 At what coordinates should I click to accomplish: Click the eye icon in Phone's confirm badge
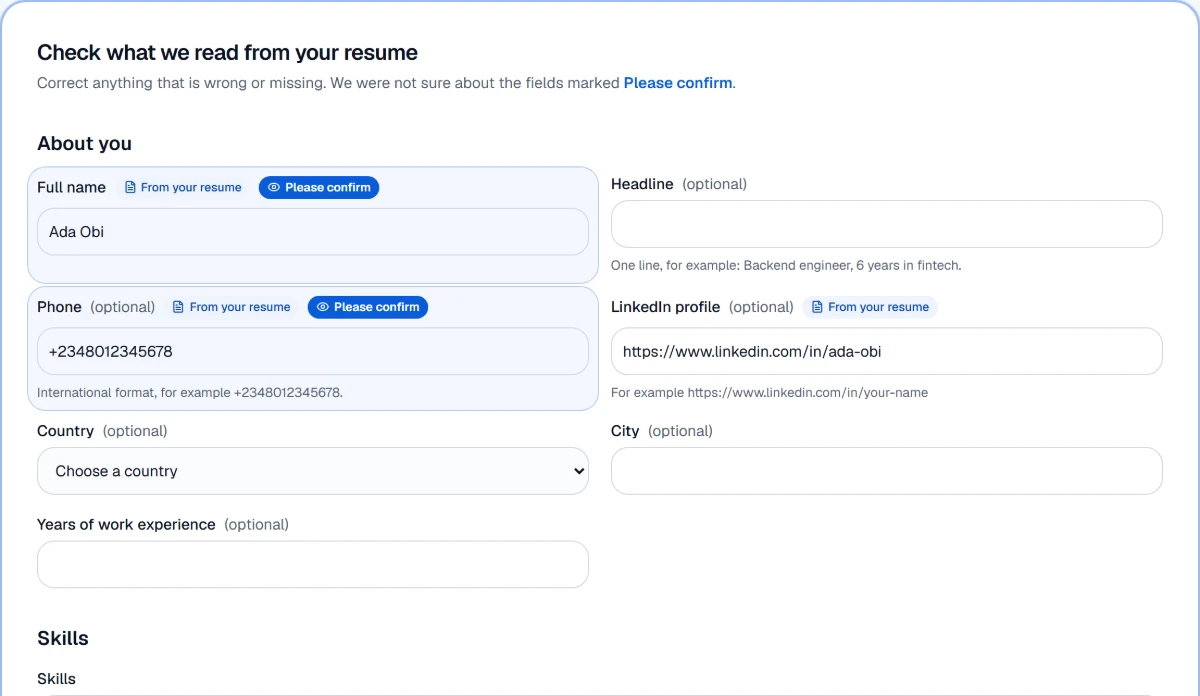coord(323,307)
